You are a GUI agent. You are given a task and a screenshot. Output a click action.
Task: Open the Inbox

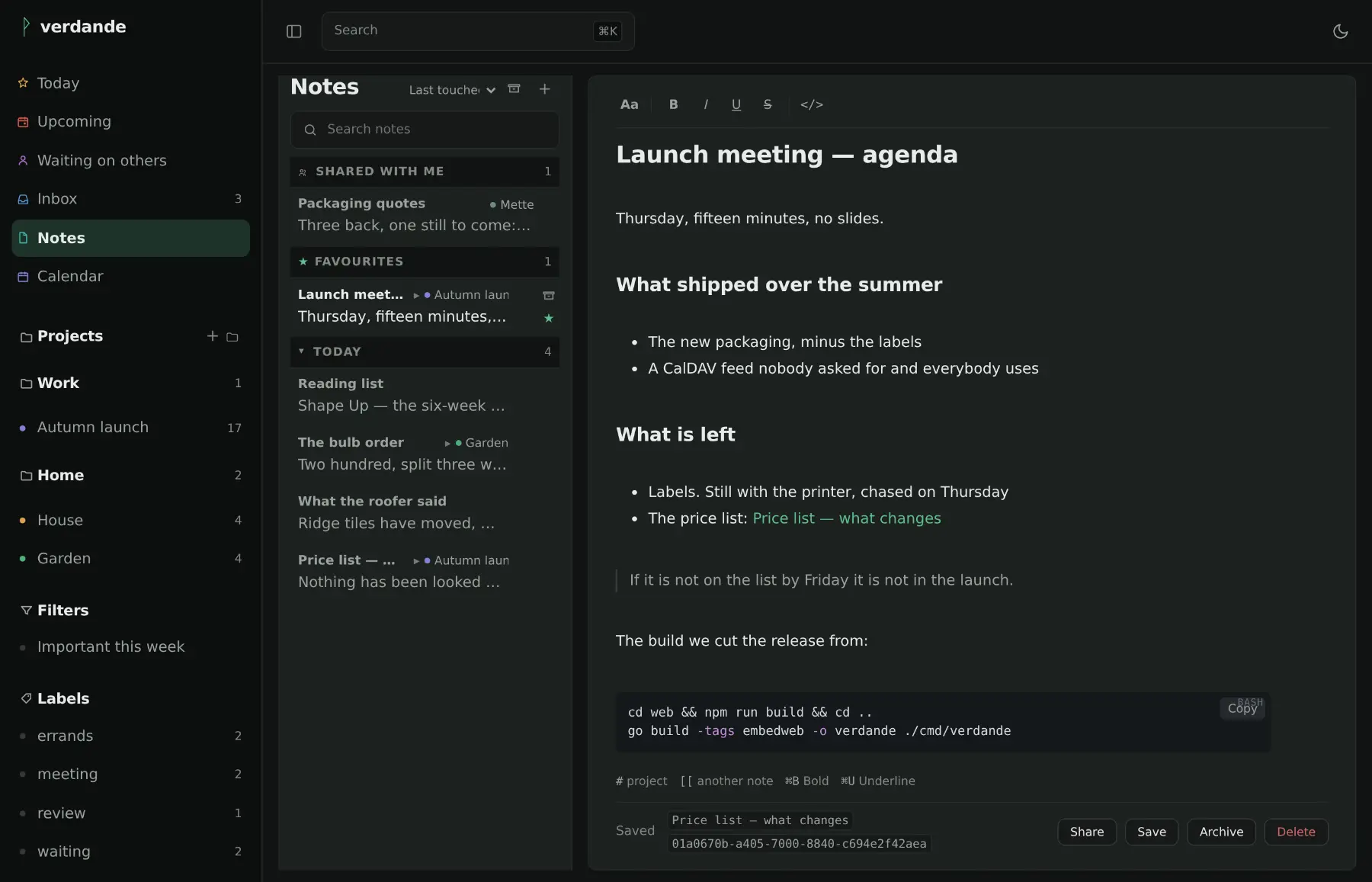pyautogui.click(x=130, y=199)
